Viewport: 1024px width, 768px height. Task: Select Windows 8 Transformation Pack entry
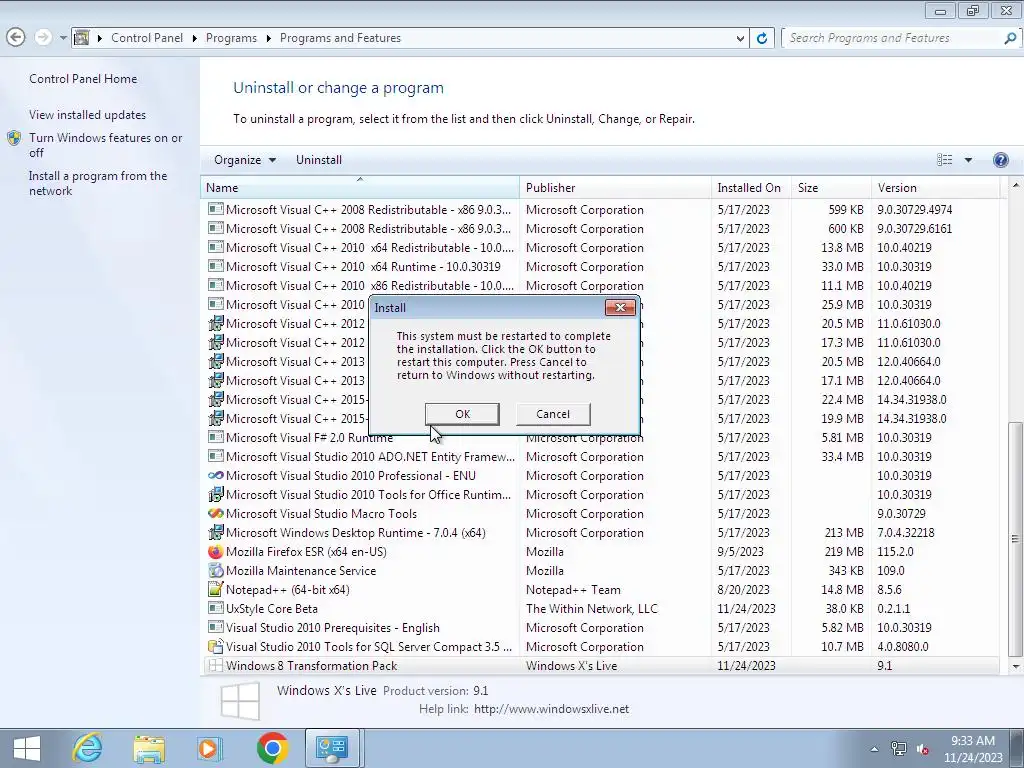pyautogui.click(x=600, y=665)
